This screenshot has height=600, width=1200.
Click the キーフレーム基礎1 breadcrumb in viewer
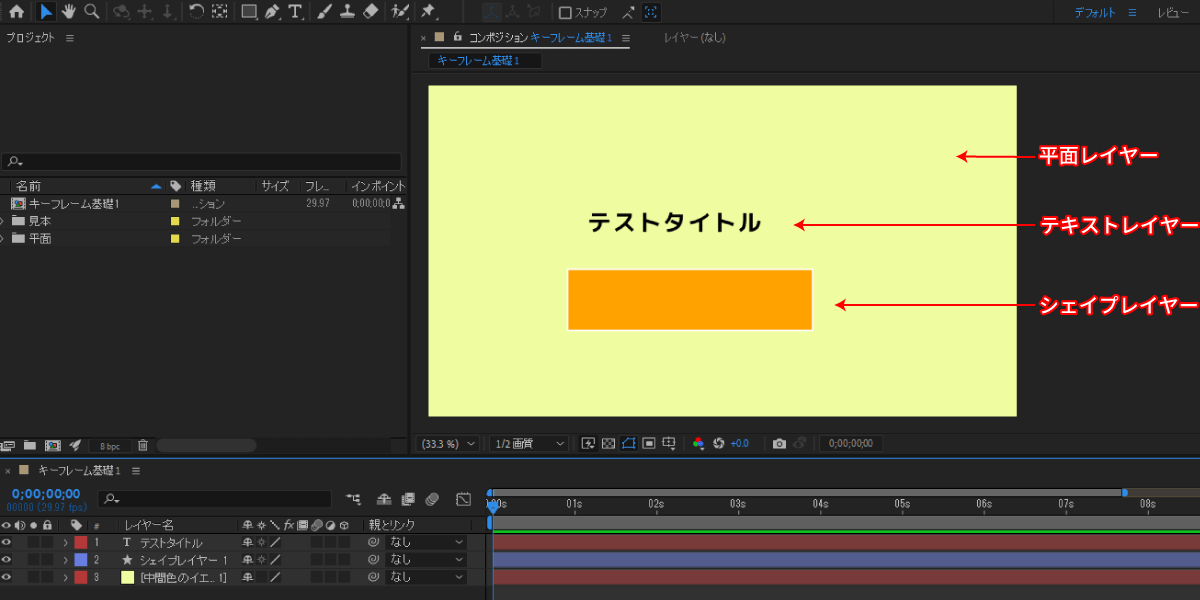pos(478,61)
